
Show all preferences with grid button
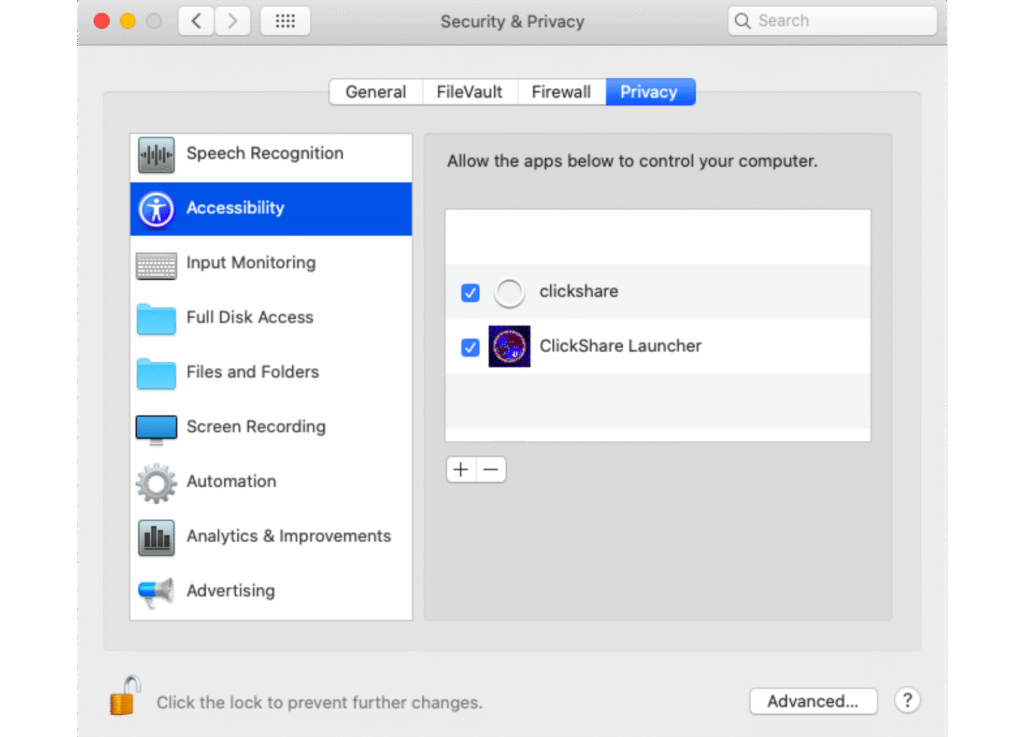pyautogui.click(x=285, y=21)
